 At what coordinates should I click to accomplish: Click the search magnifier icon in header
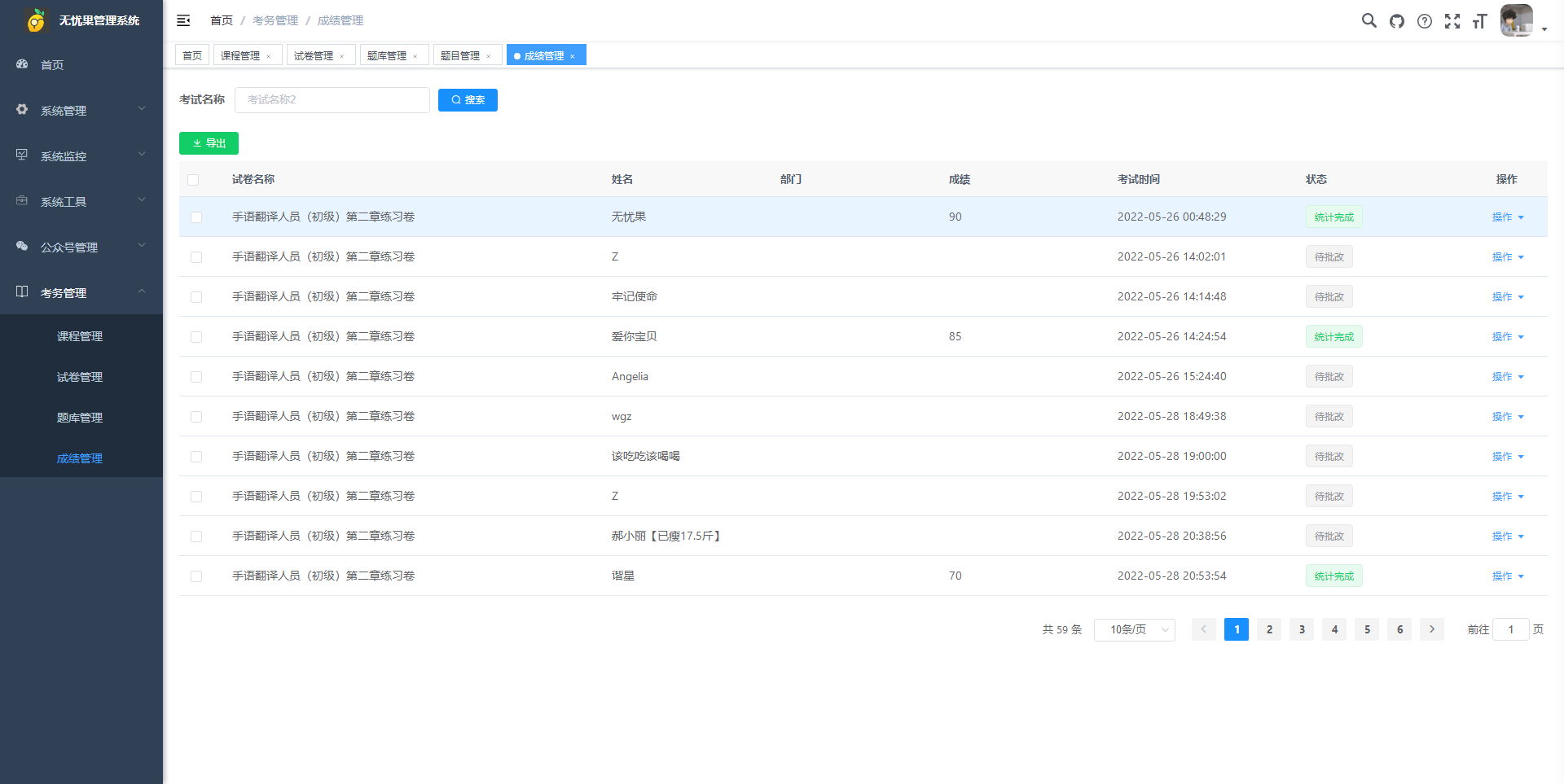tap(1368, 20)
